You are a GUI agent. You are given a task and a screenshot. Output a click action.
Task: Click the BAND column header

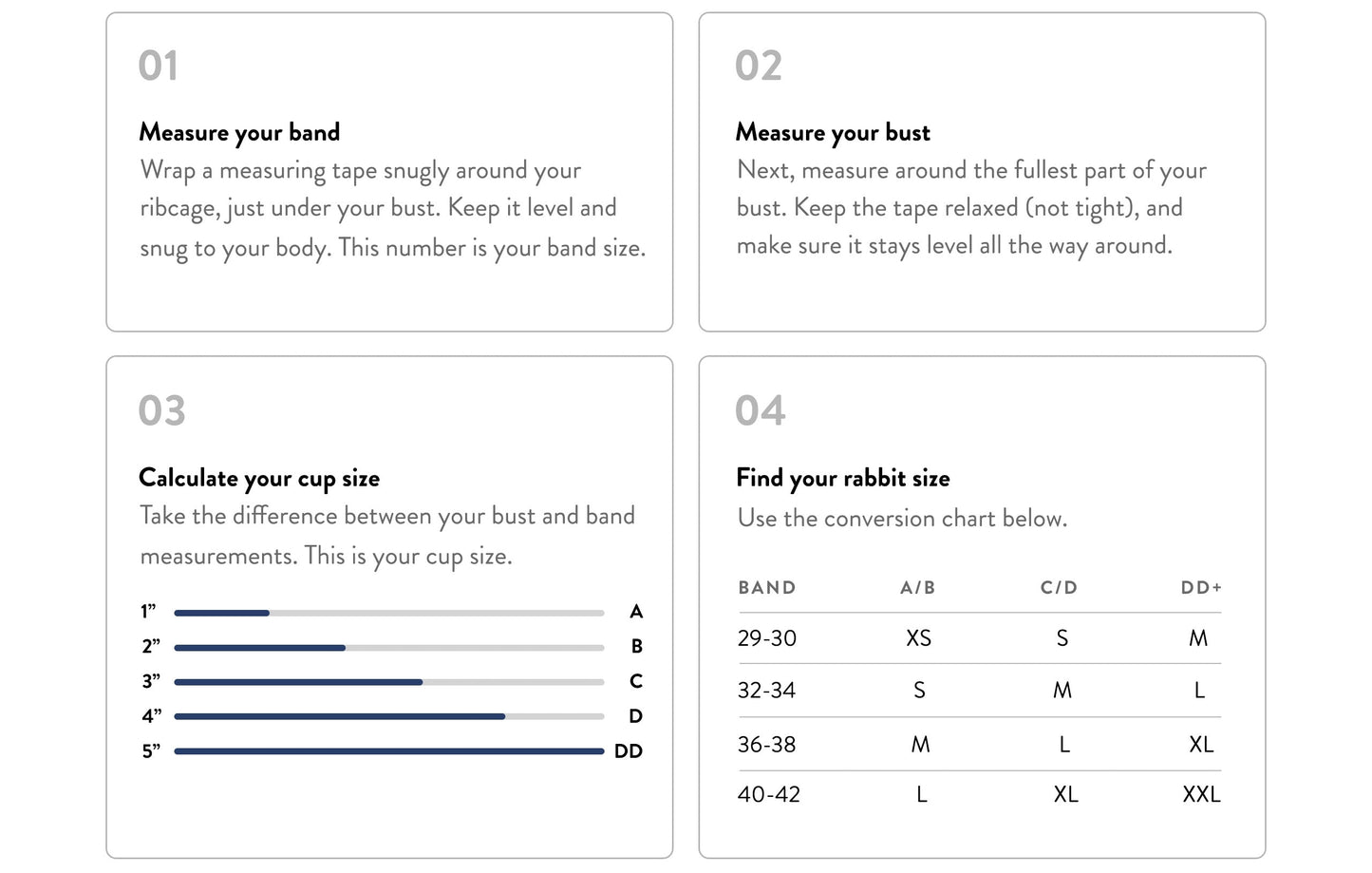click(x=767, y=588)
